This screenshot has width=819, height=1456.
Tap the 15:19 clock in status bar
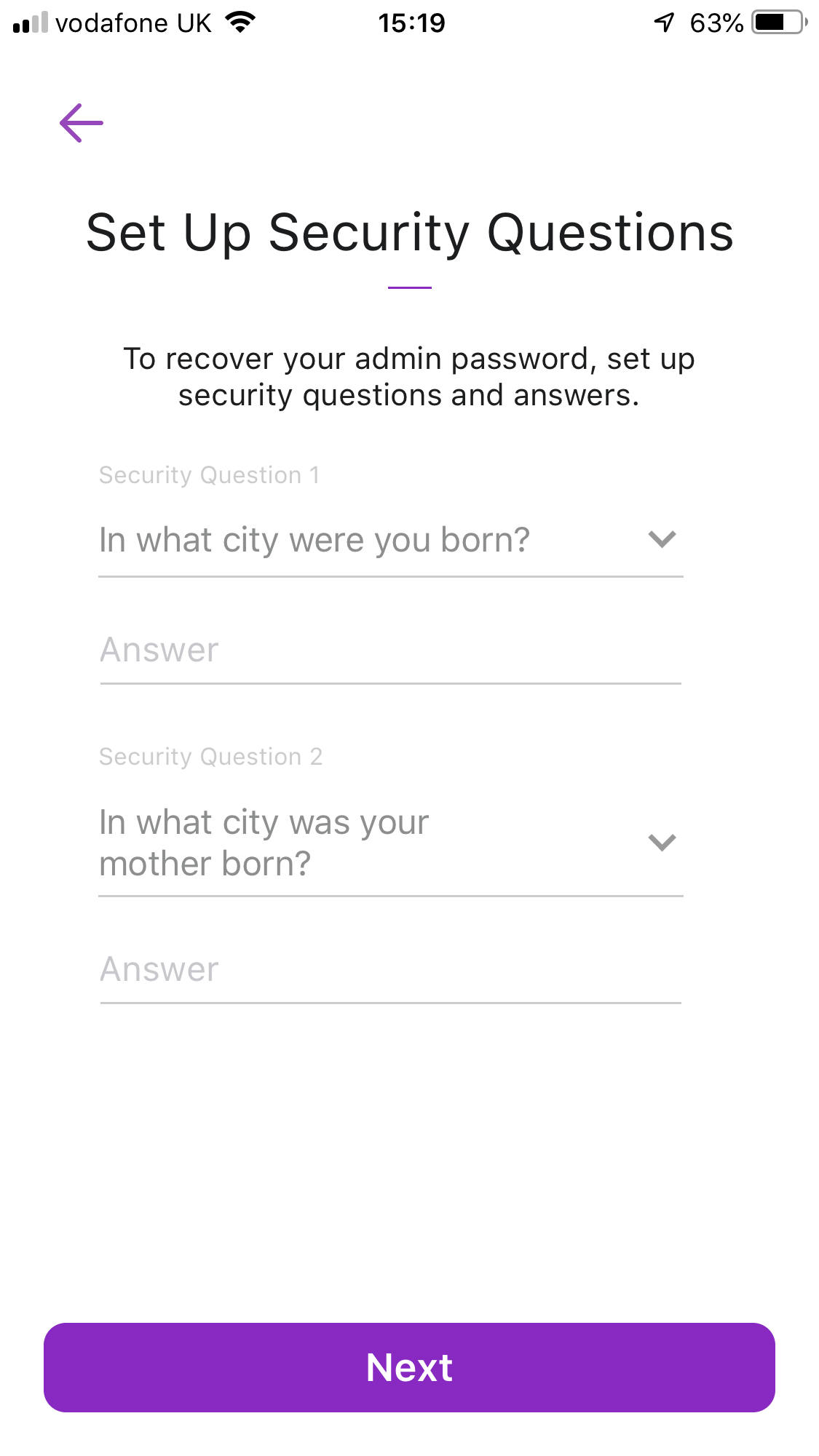tap(411, 23)
